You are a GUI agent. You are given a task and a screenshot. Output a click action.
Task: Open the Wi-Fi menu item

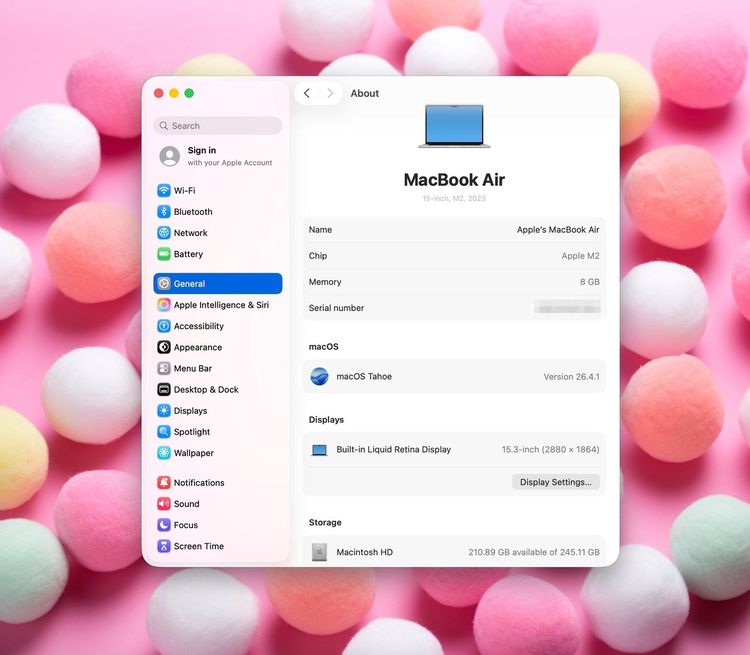(x=218, y=190)
